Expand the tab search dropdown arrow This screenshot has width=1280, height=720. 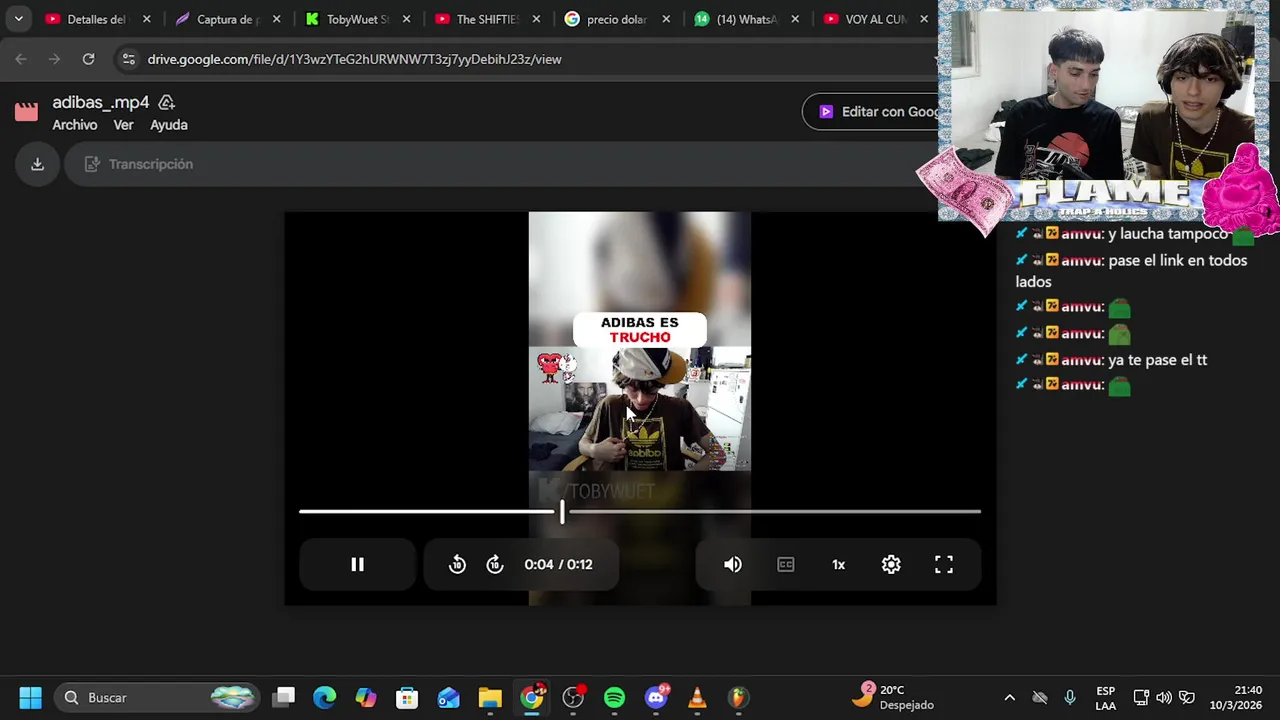(x=18, y=19)
